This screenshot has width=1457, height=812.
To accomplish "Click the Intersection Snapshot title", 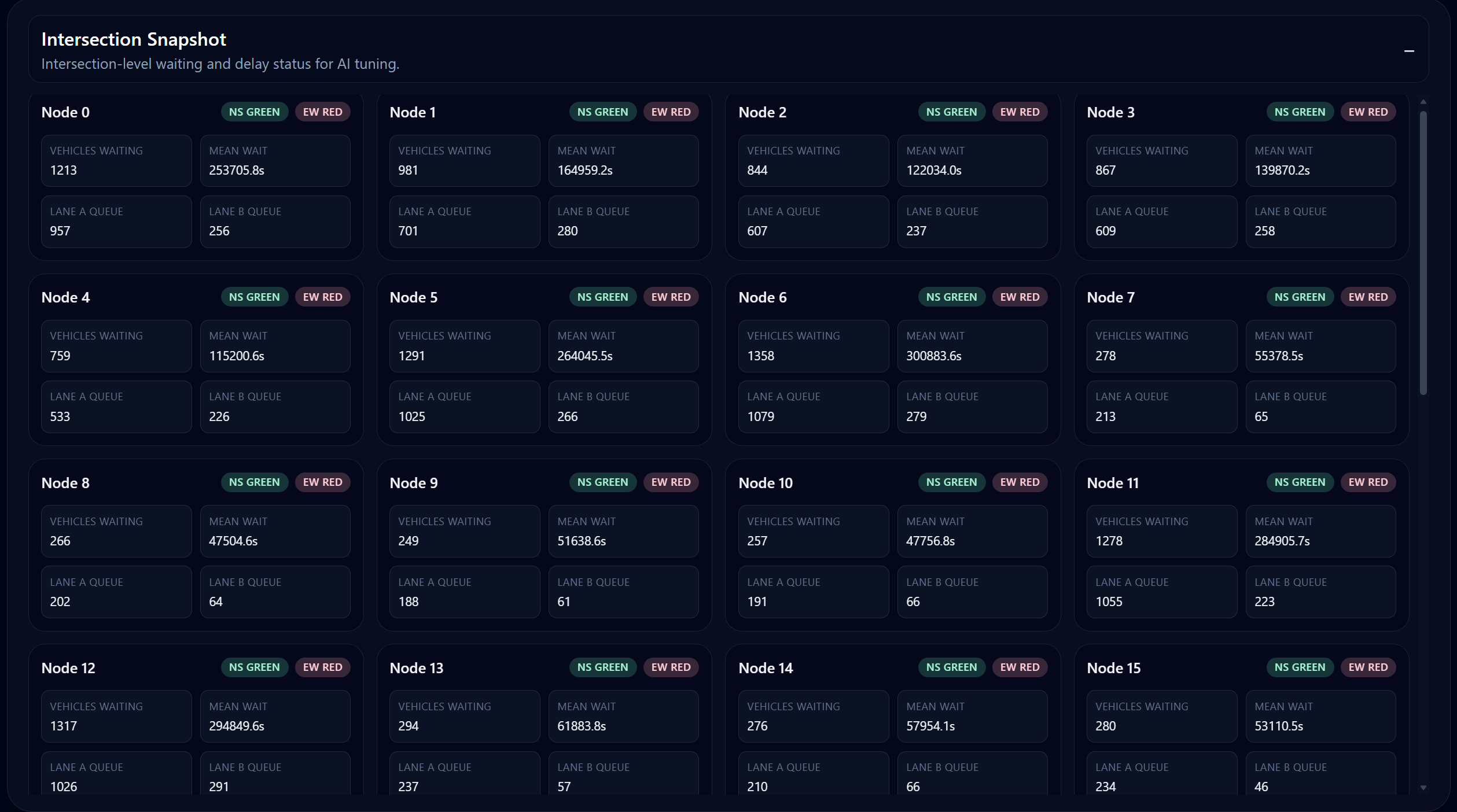I will coord(134,39).
